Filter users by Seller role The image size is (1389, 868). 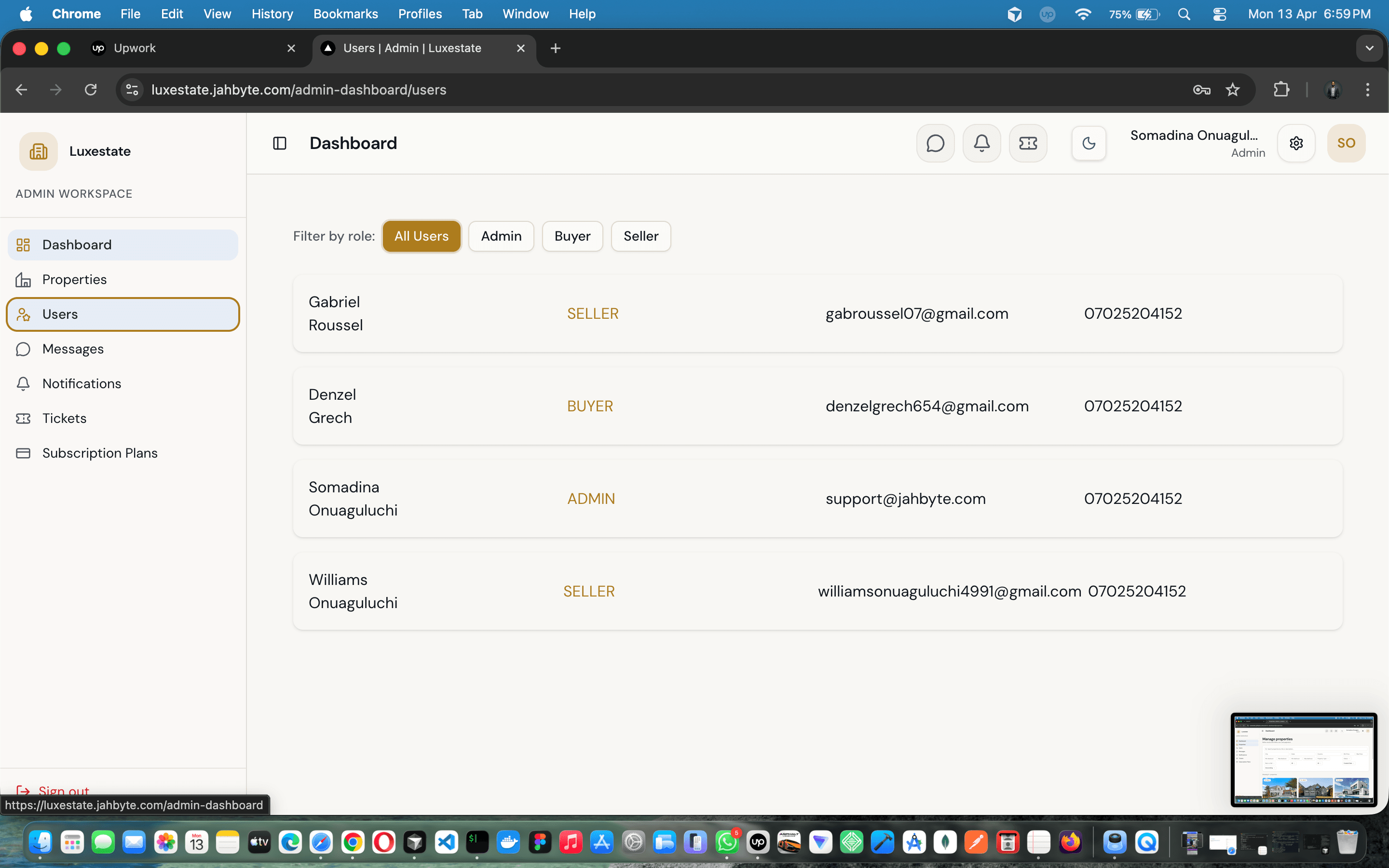coord(640,236)
